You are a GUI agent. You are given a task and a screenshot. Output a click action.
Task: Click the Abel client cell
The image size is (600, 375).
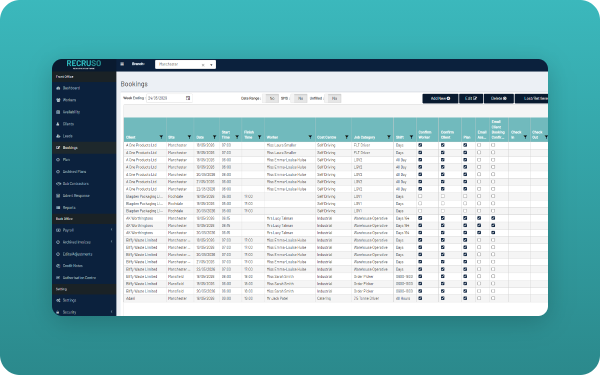pyautogui.click(x=145, y=298)
